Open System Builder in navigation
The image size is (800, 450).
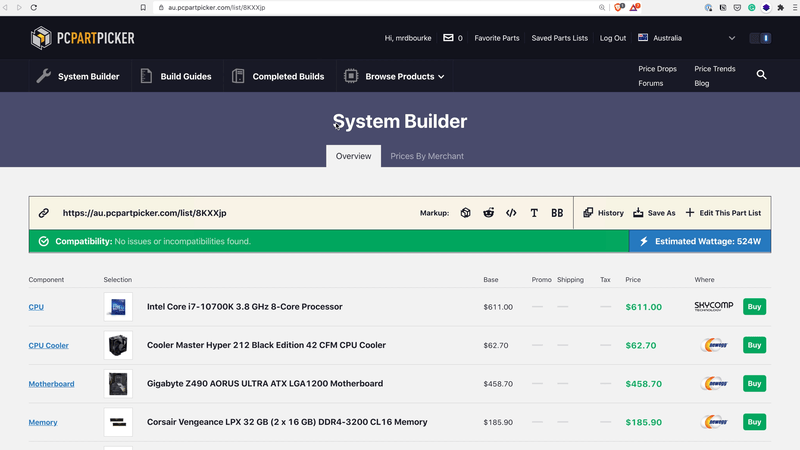pos(78,76)
